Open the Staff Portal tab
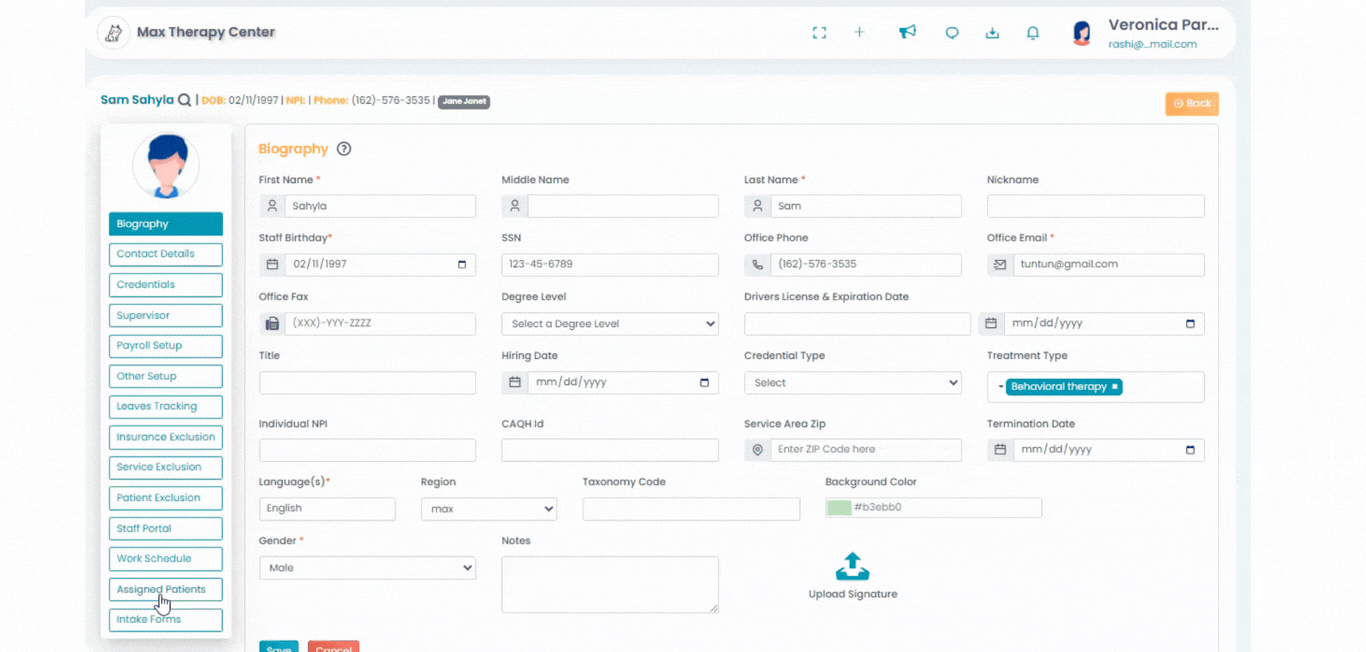The height and width of the screenshot is (652, 1366). (166, 528)
